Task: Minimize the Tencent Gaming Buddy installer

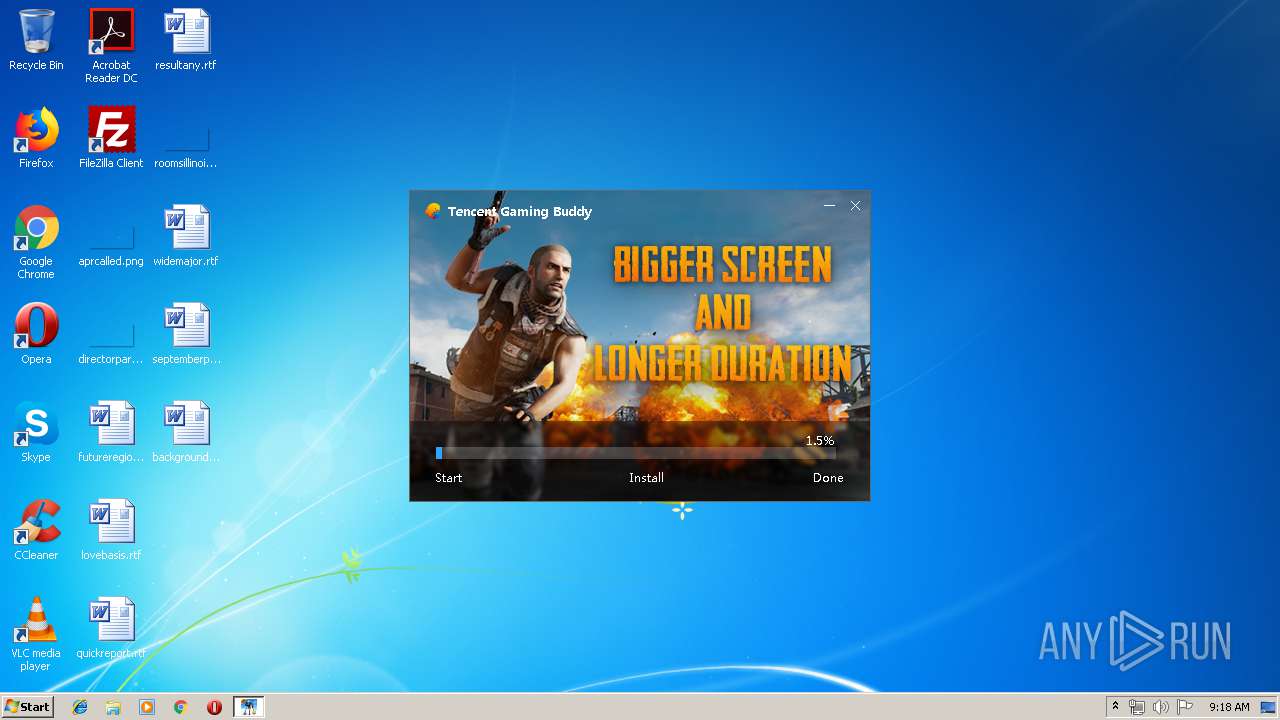Action: click(829, 205)
